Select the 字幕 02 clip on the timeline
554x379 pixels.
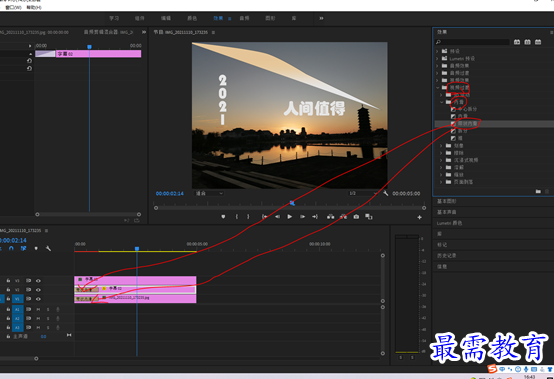pyautogui.click(x=147, y=289)
